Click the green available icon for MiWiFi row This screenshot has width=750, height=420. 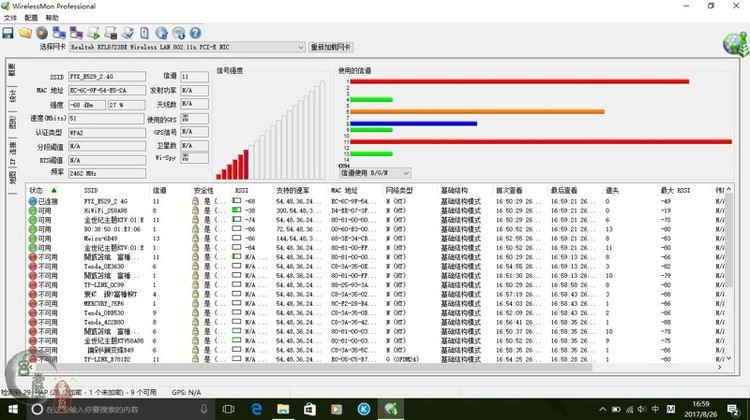(33, 210)
